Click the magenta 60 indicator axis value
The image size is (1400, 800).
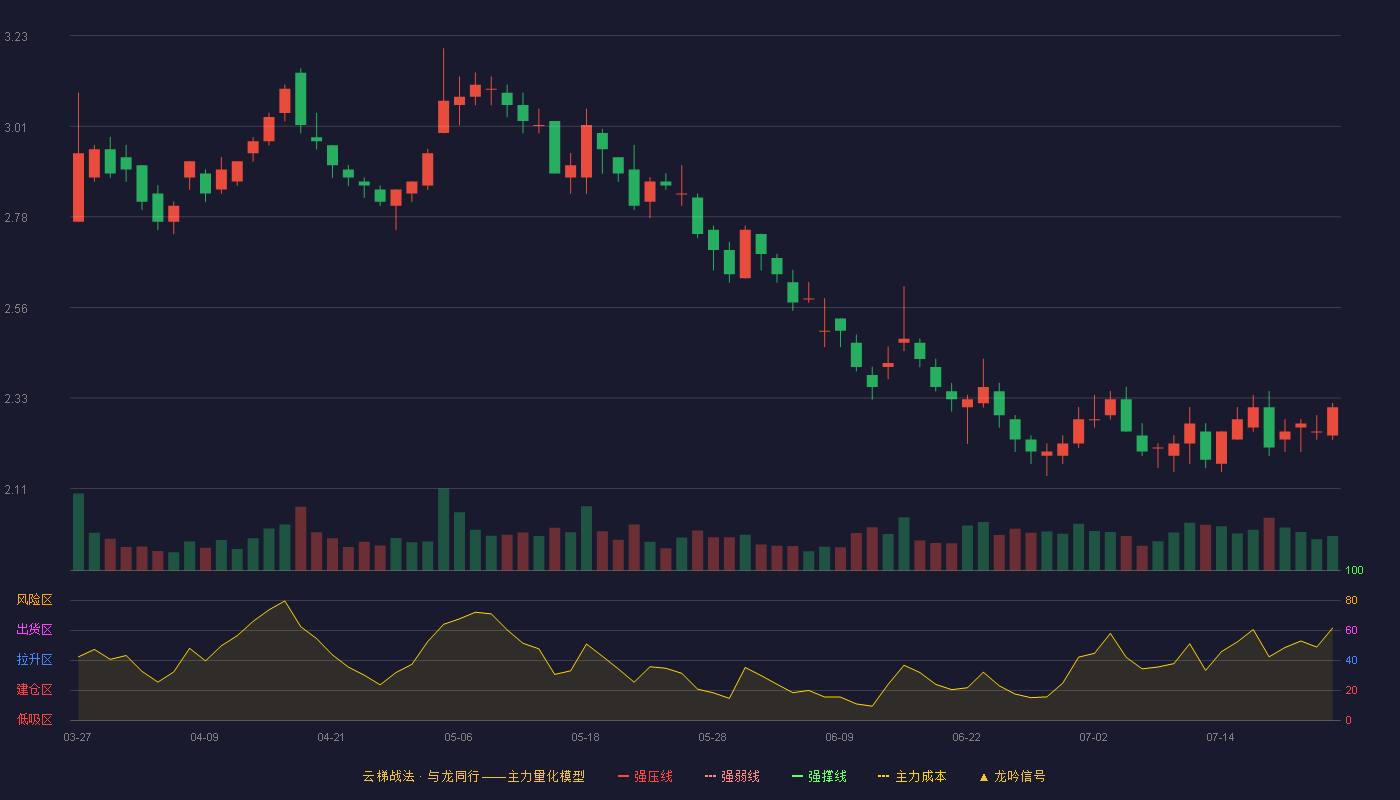[x=1351, y=631]
